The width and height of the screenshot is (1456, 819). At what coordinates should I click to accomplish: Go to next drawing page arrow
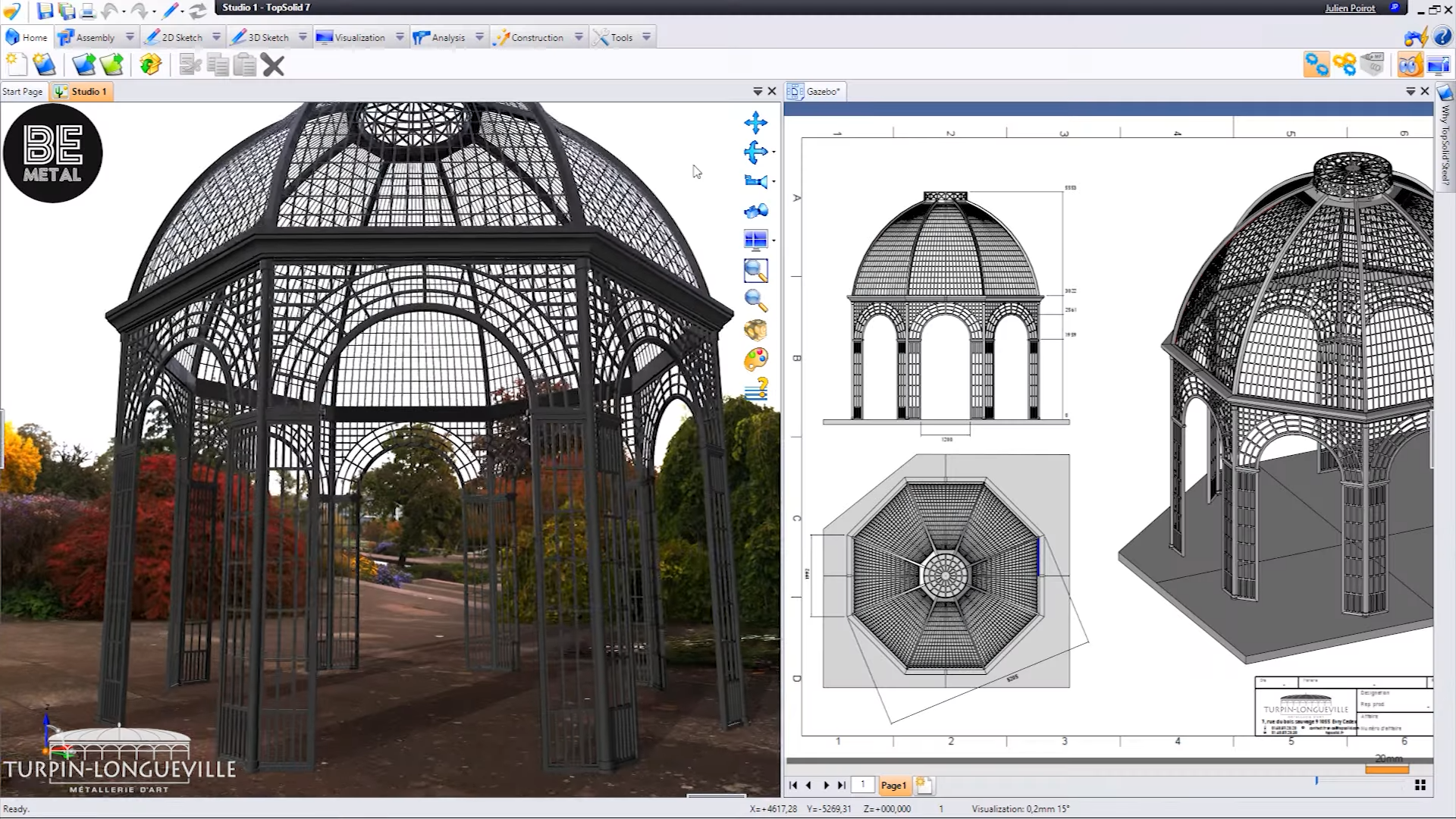pyautogui.click(x=826, y=786)
